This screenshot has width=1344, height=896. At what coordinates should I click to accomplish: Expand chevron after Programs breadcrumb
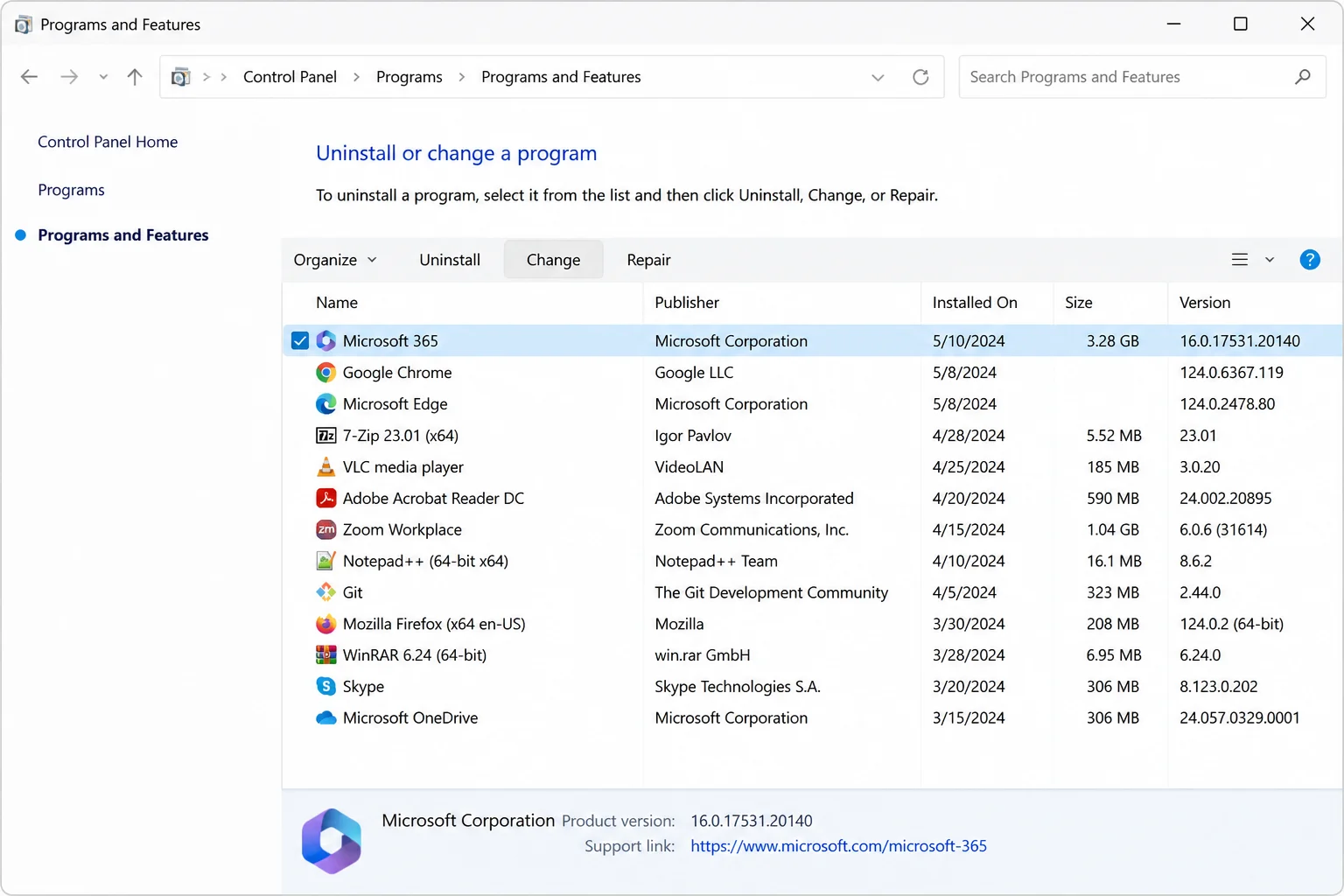point(462,77)
